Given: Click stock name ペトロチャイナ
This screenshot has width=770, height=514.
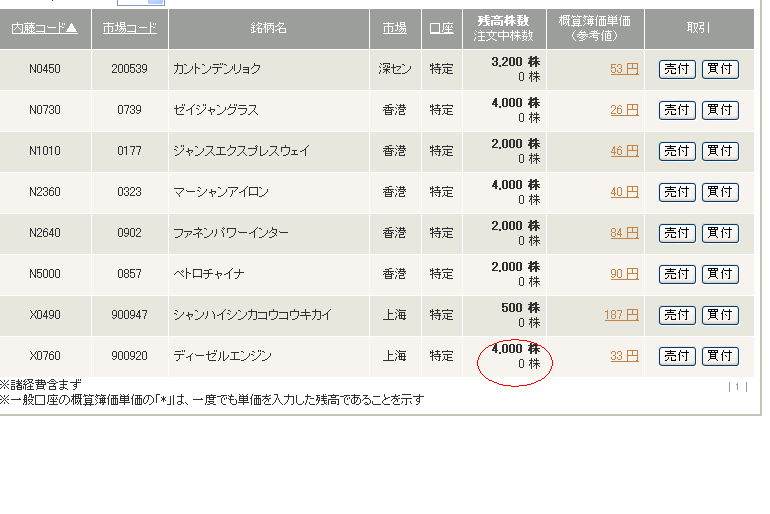Looking at the screenshot, I should [209, 274].
